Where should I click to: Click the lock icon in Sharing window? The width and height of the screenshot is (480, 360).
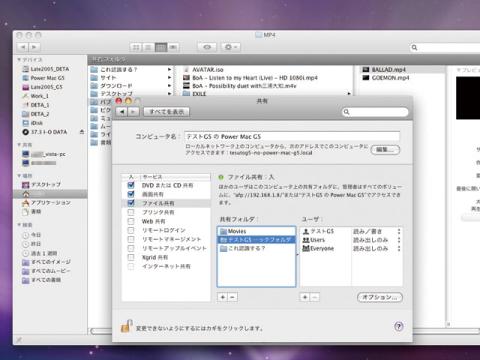pyautogui.click(x=126, y=326)
